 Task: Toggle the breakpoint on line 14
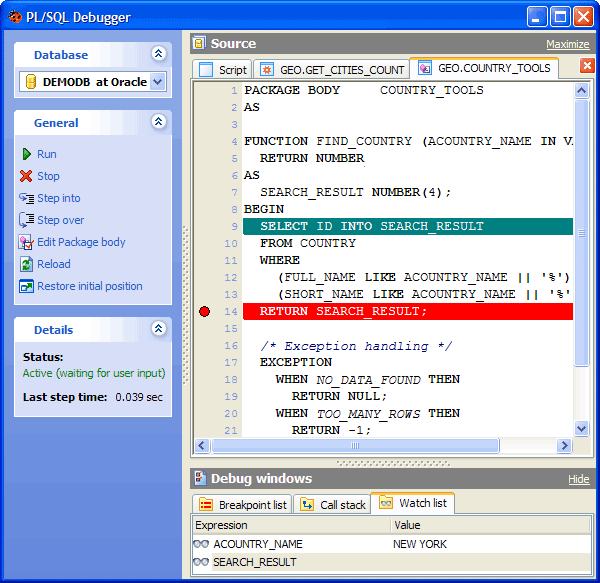click(x=204, y=312)
